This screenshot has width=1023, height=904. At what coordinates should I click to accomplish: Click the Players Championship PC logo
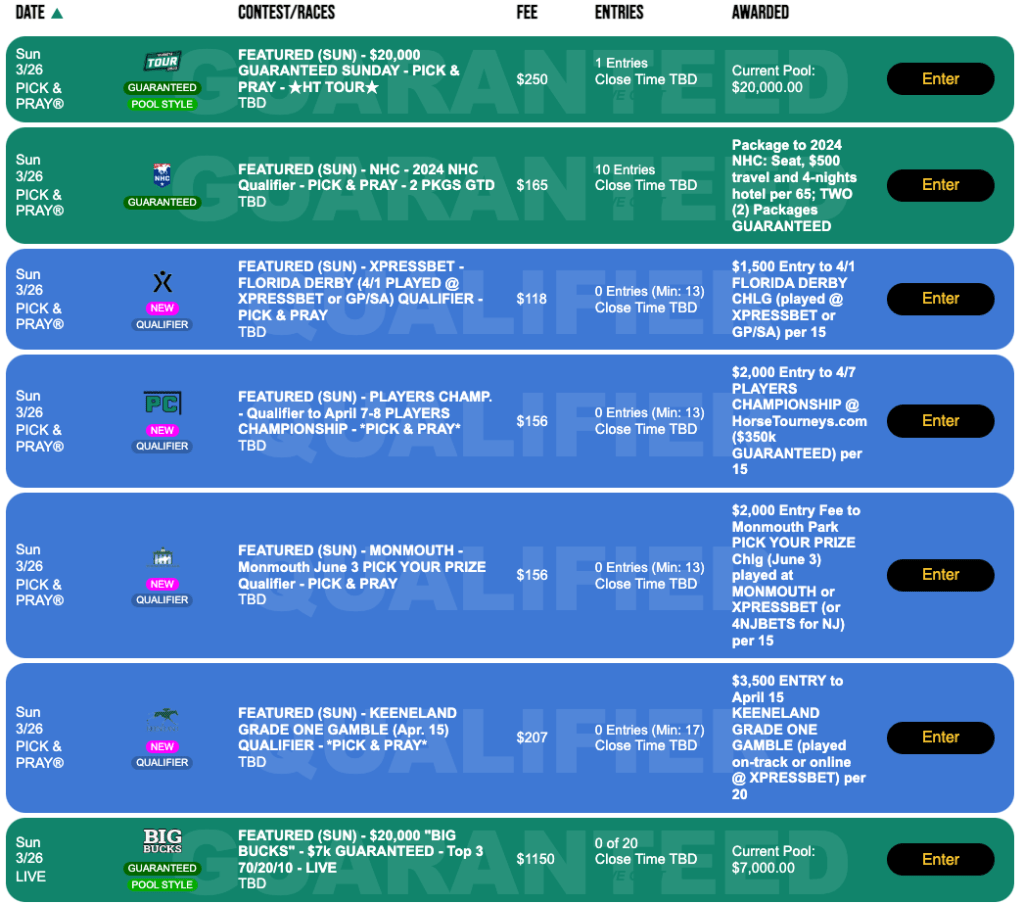[162, 404]
